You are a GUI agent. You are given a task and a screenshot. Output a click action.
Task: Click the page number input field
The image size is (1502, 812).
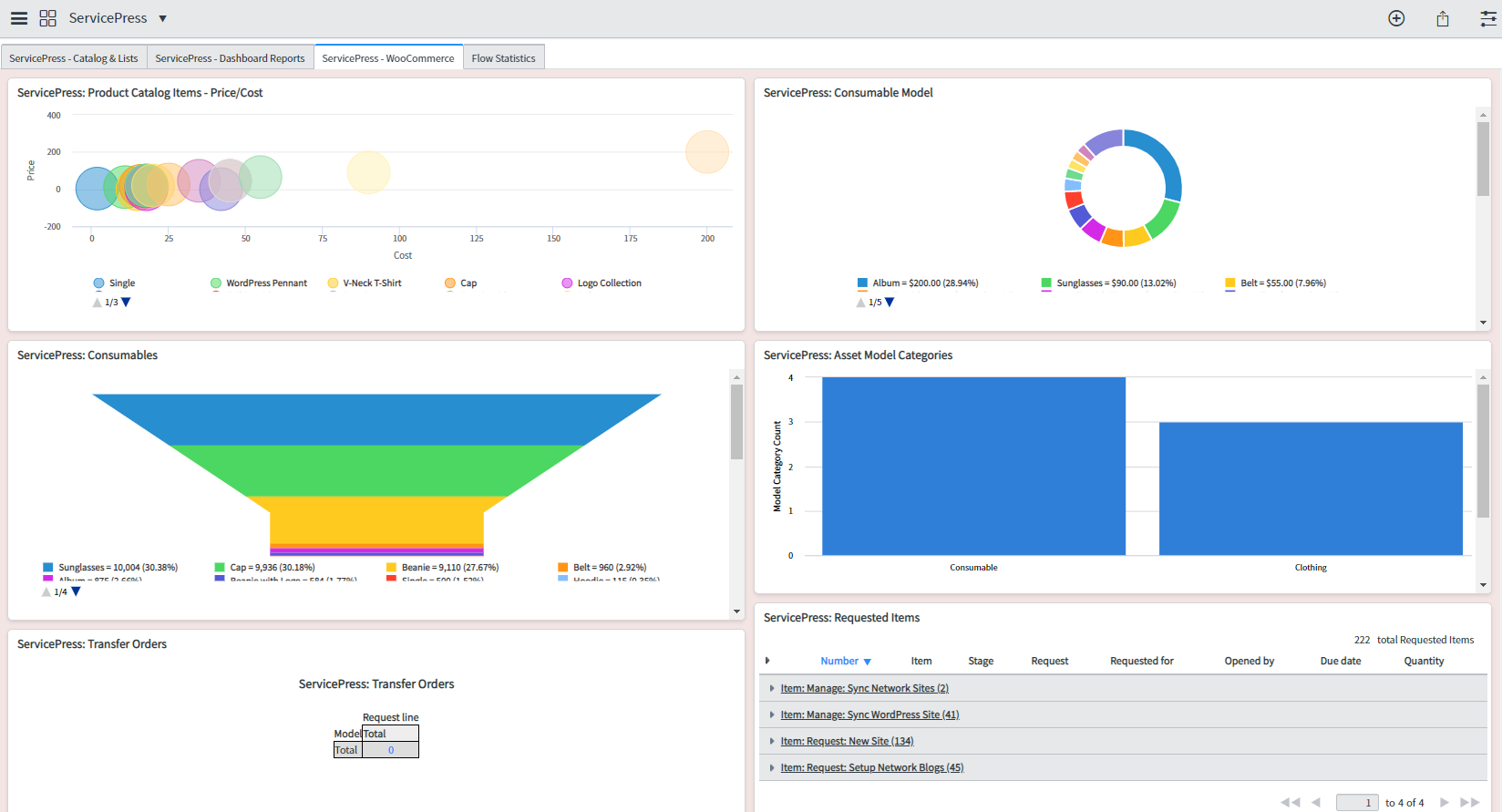click(1357, 802)
